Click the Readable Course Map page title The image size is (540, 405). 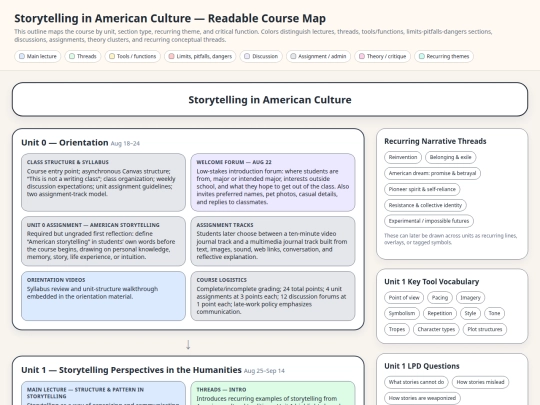[170, 18]
